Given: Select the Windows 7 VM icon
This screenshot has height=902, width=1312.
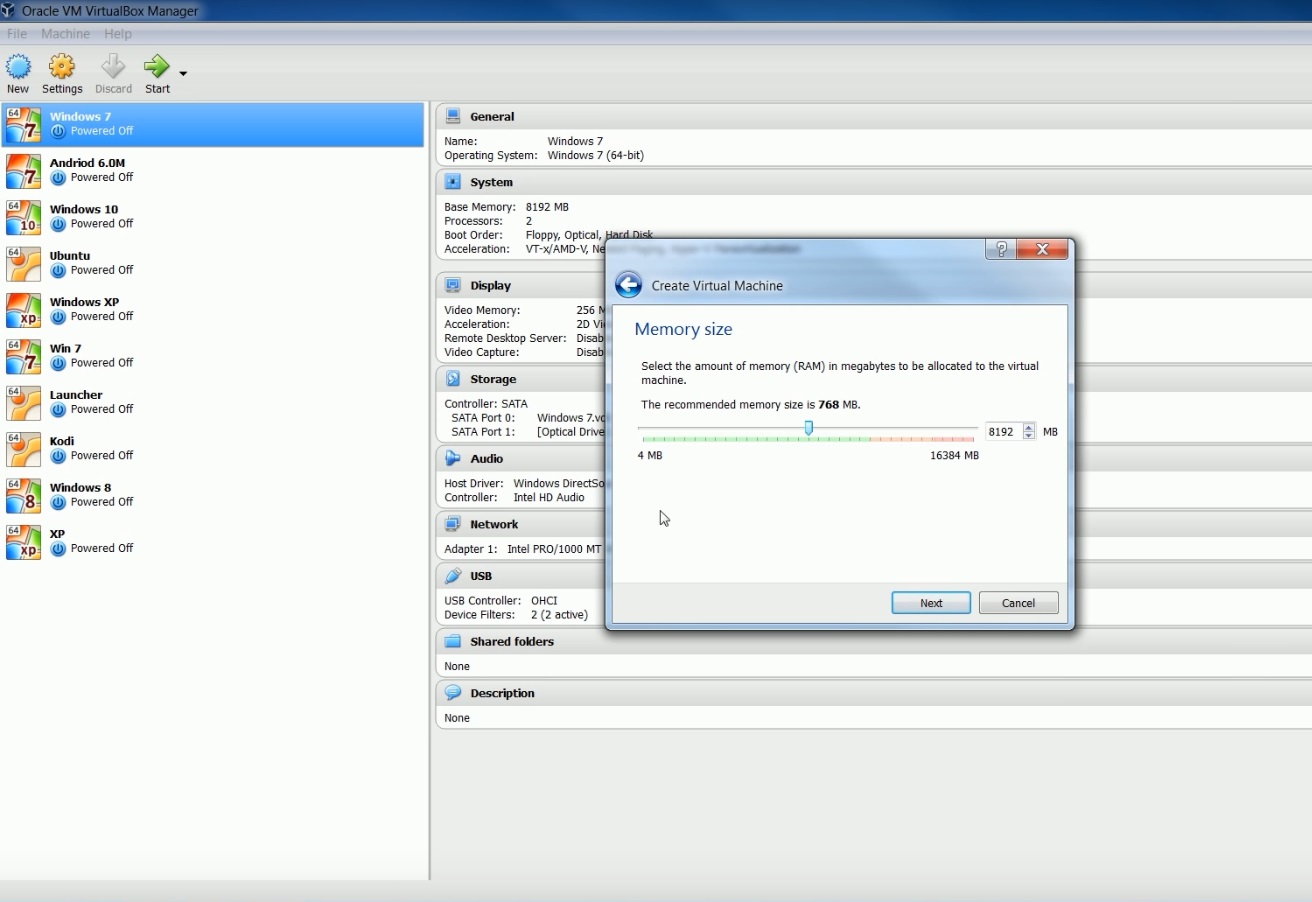Looking at the screenshot, I should [x=23, y=124].
